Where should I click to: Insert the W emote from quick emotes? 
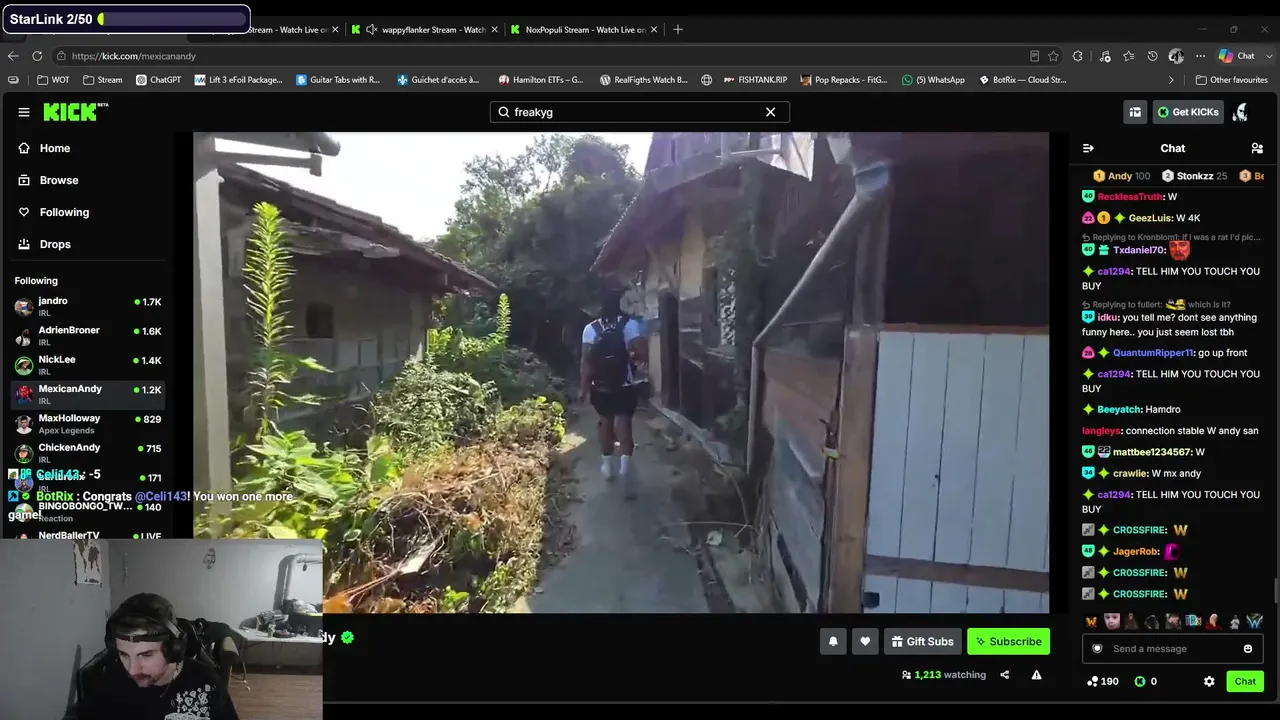tap(1091, 622)
